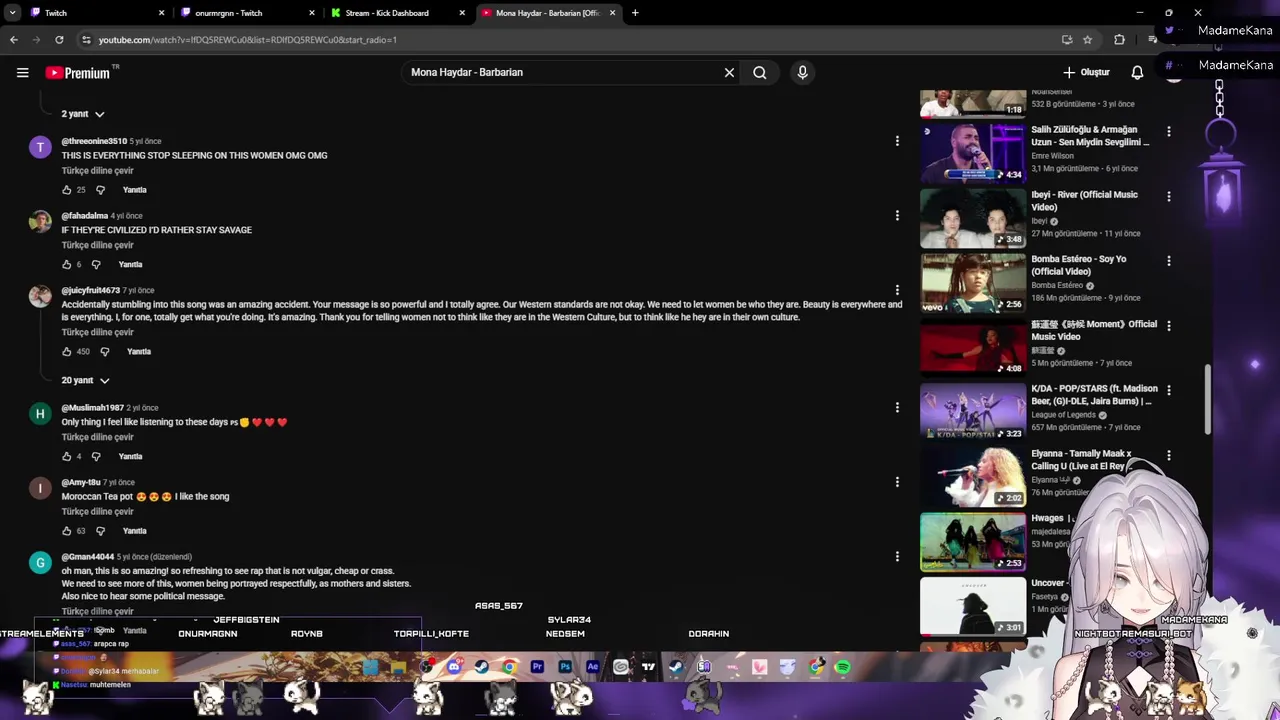This screenshot has width=1280, height=720.
Task: Open the YouTube hamburger guide menu
Action: (22, 72)
